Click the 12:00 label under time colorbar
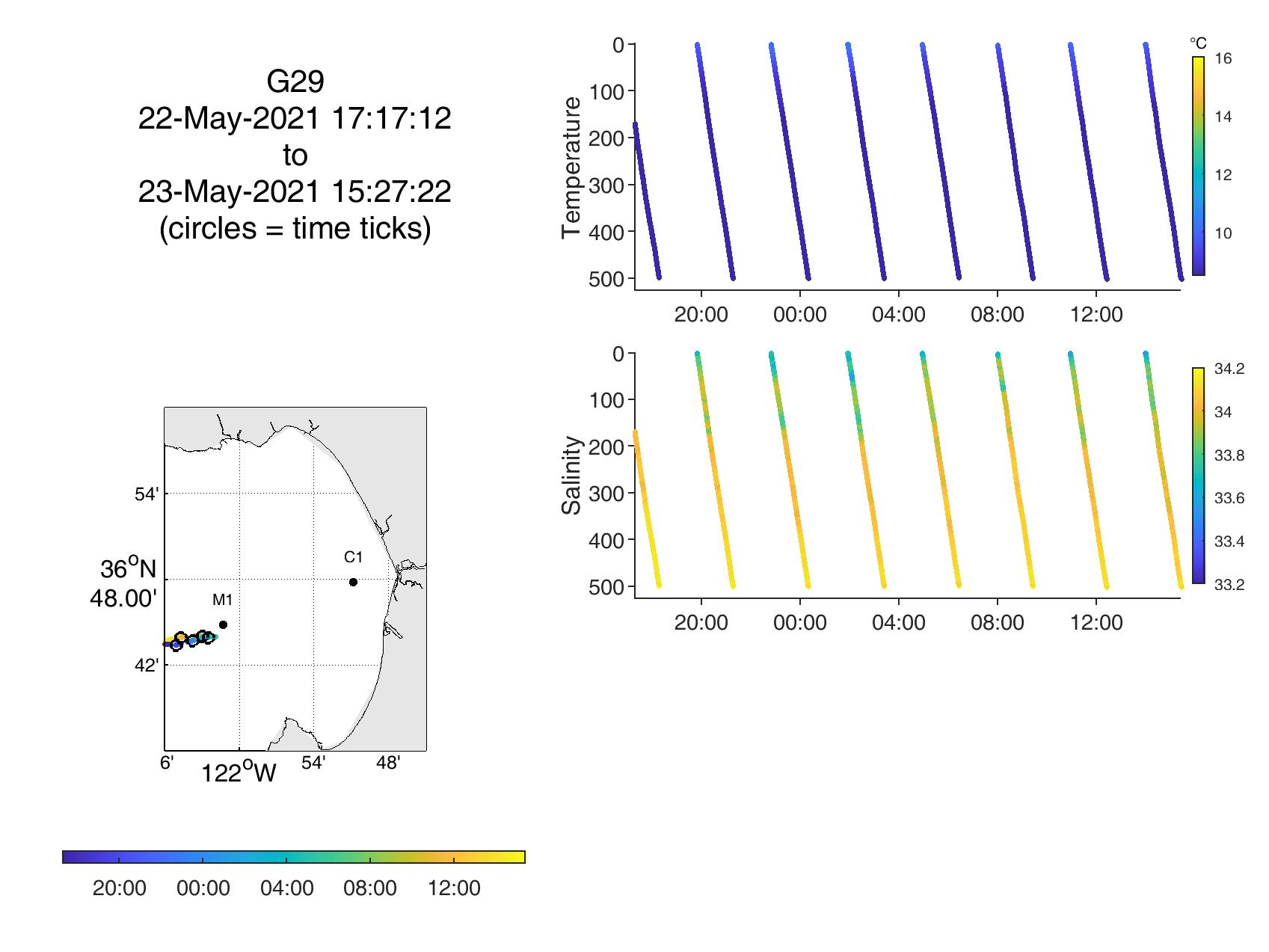The height and width of the screenshot is (952, 1269). tap(454, 888)
